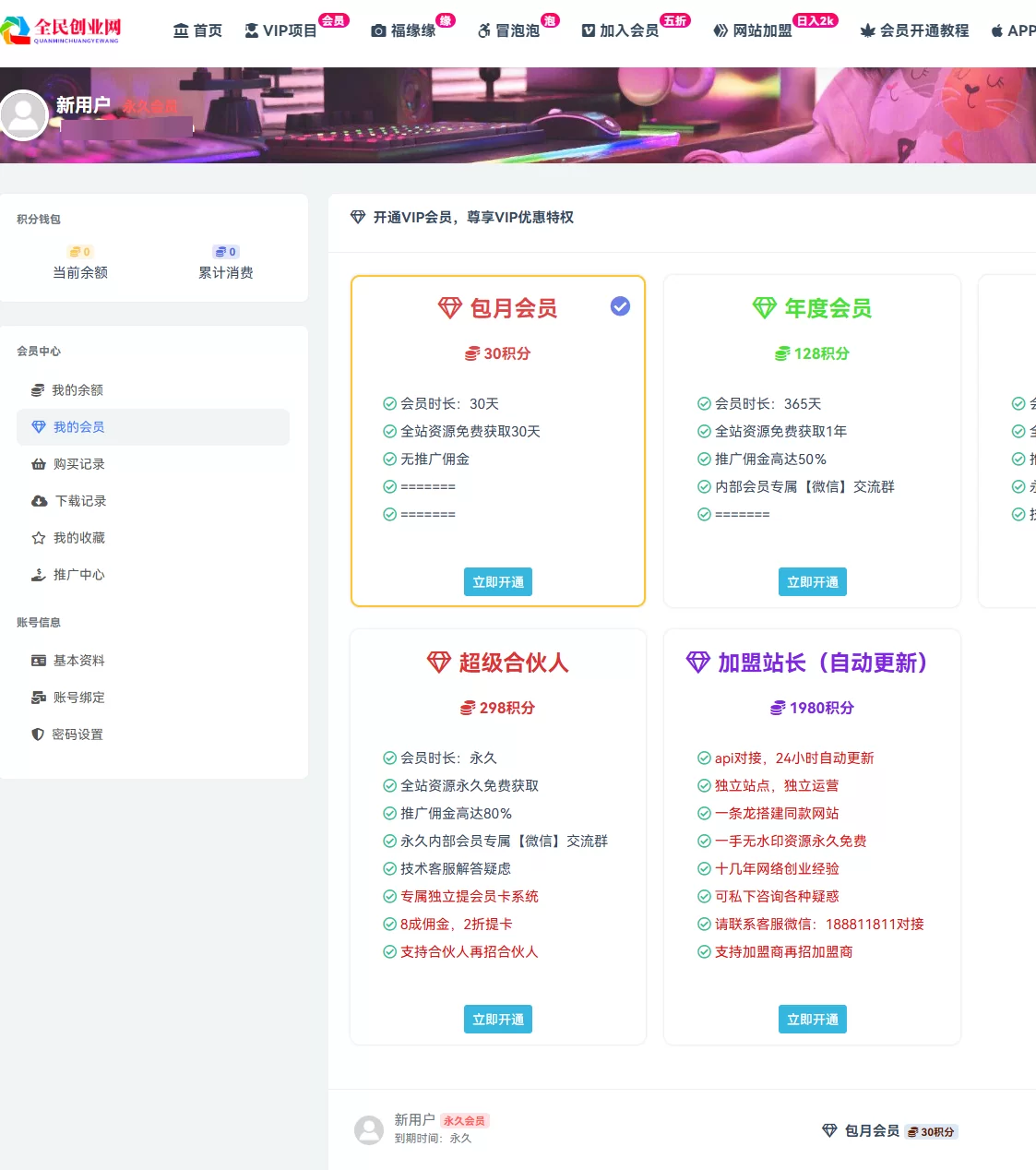Click the shield icon beside 密码设置
Screen dimensions: 1036x1170
click(x=38, y=734)
